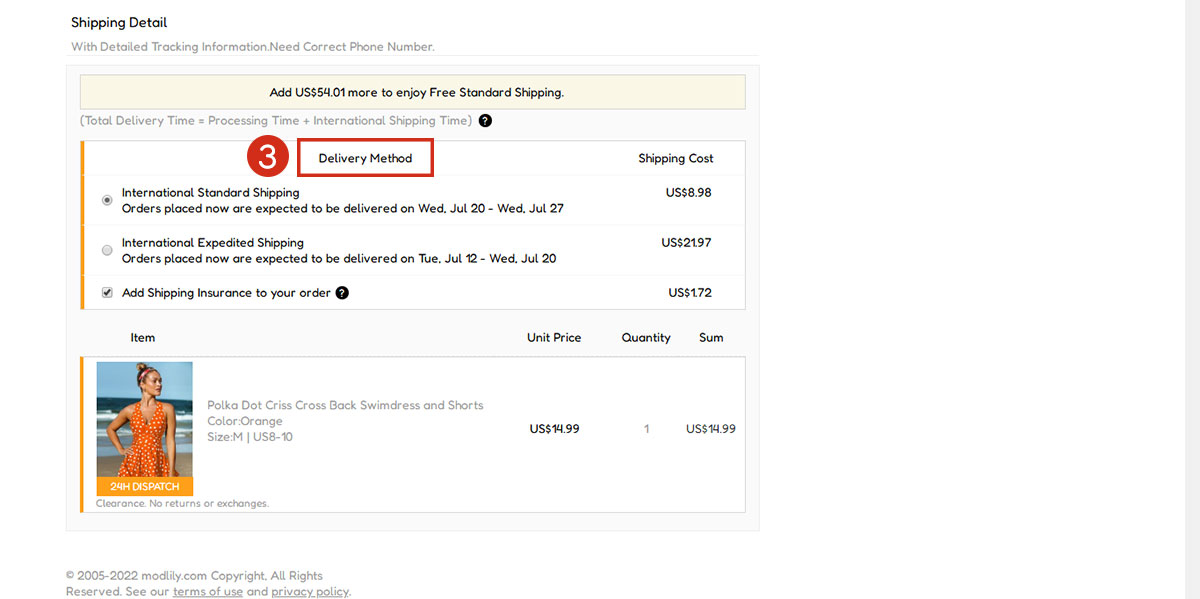The height and width of the screenshot is (599, 1200).
Task: Open the terms of use link
Action: point(208,592)
